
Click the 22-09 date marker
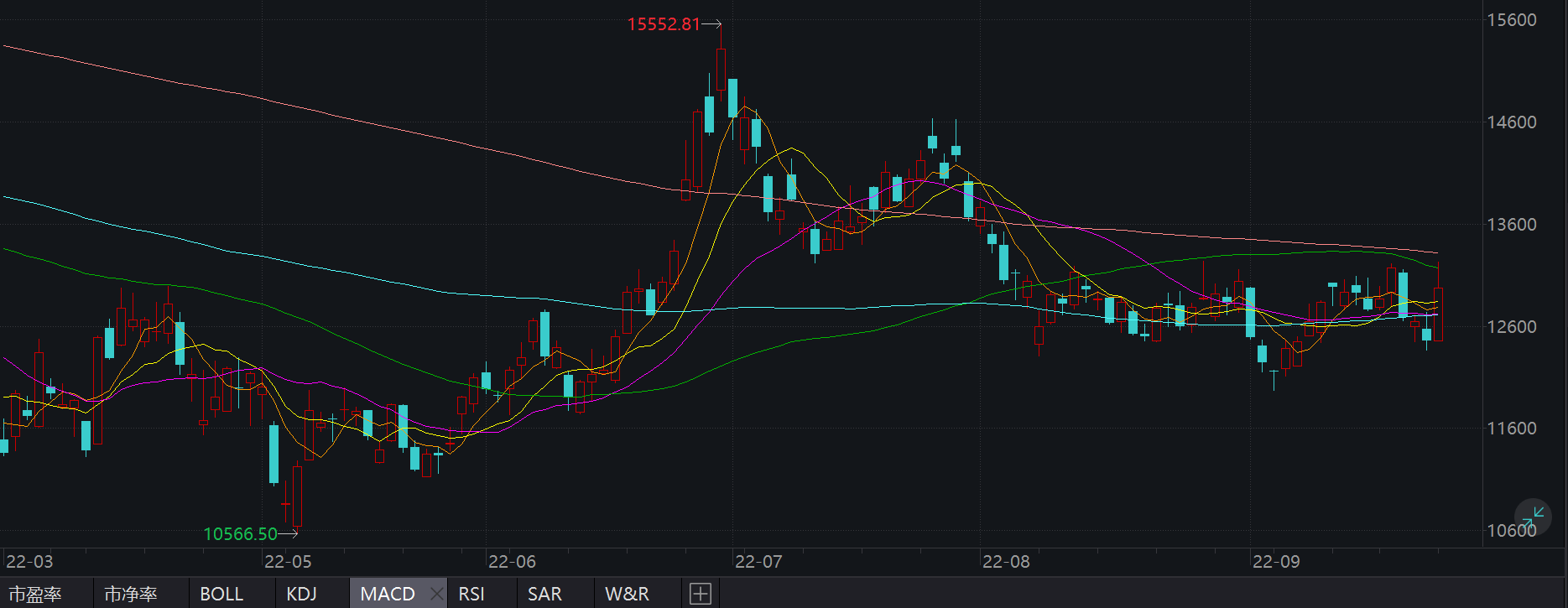tap(1275, 562)
